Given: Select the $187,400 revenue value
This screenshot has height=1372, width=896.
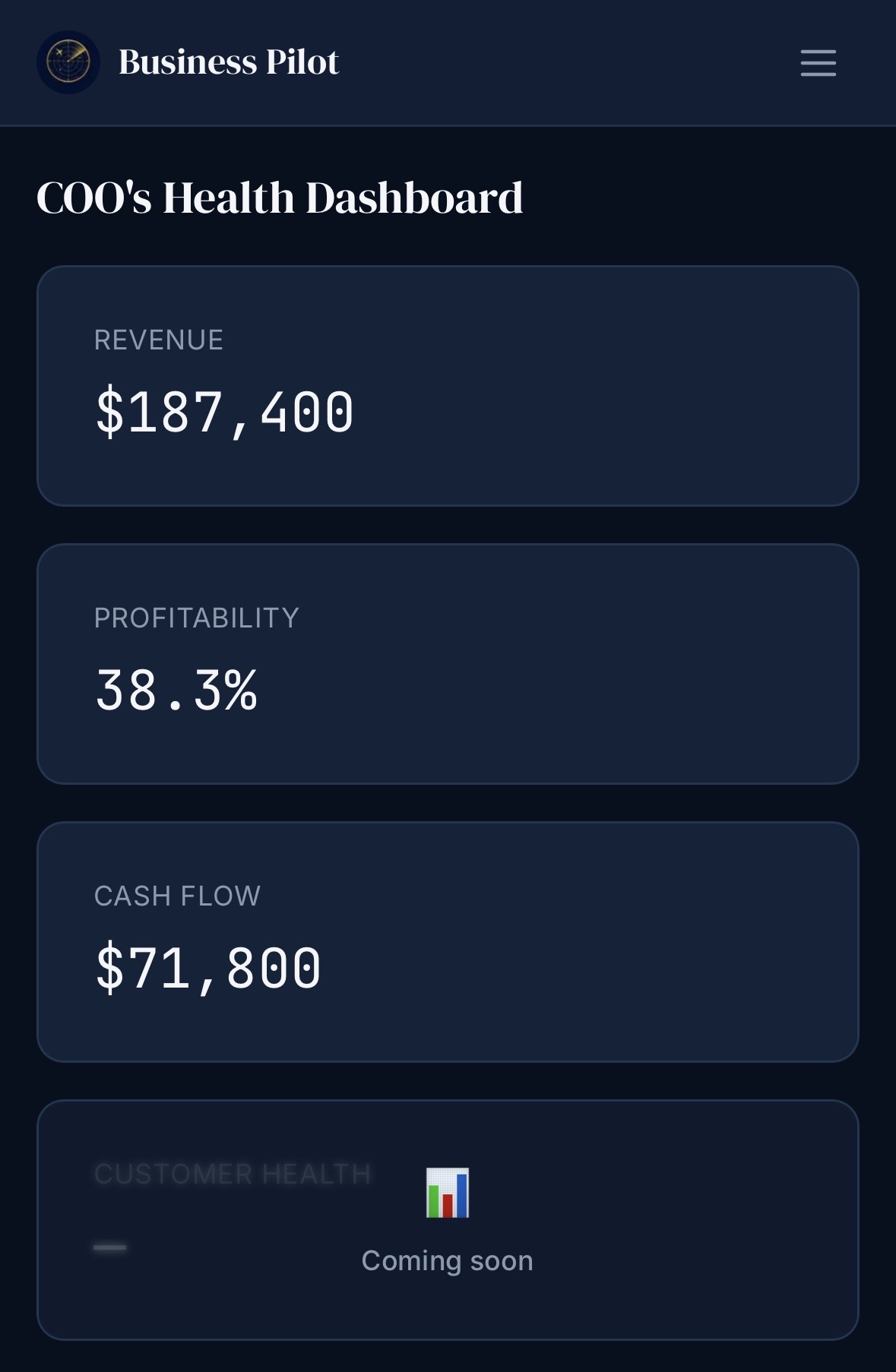Looking at the screenshot, I should click(x=225, y=413).
